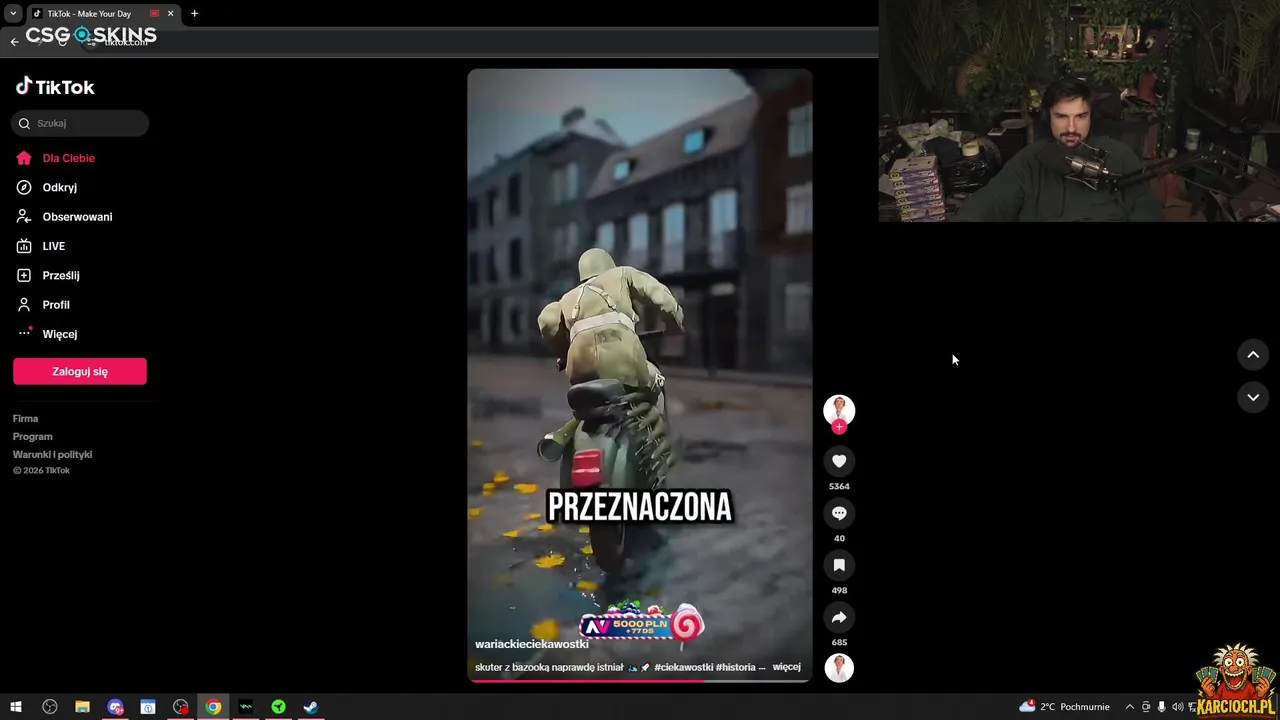
Task: Open the tab search dropdown
Action: [13, 14]
